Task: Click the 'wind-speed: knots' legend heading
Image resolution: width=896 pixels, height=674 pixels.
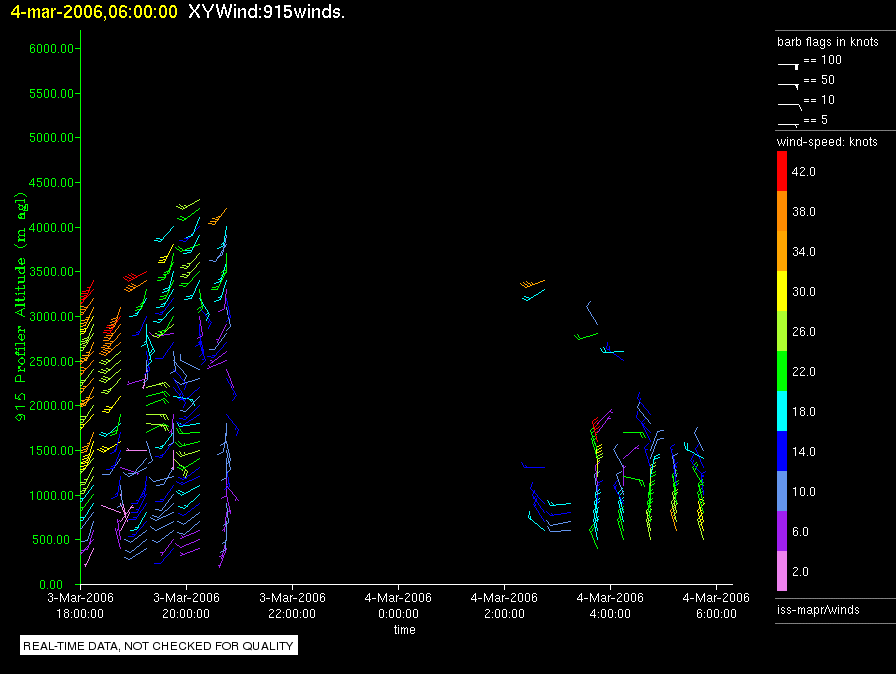Action: click(x=827, y=142)
